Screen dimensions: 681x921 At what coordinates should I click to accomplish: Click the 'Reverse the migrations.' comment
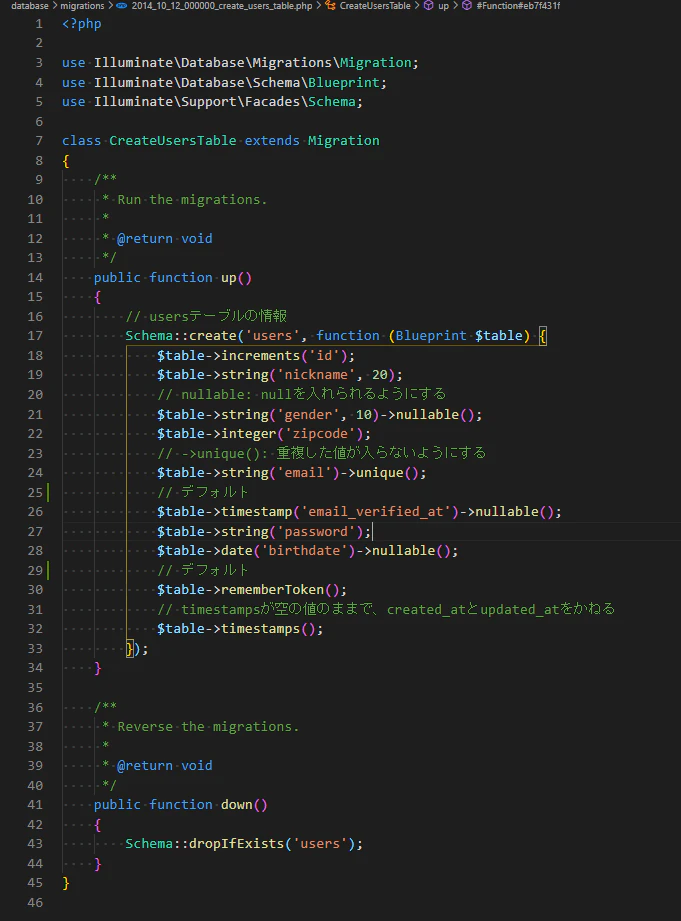tap(208, 727)
